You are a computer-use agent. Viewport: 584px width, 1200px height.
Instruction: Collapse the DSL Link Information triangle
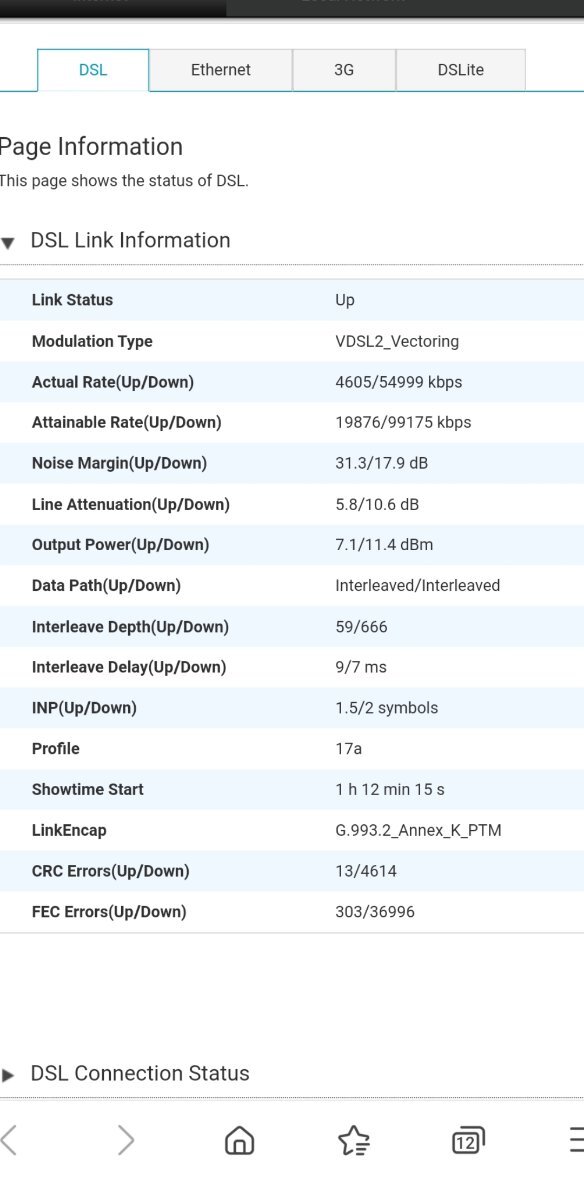coord(9,242)
